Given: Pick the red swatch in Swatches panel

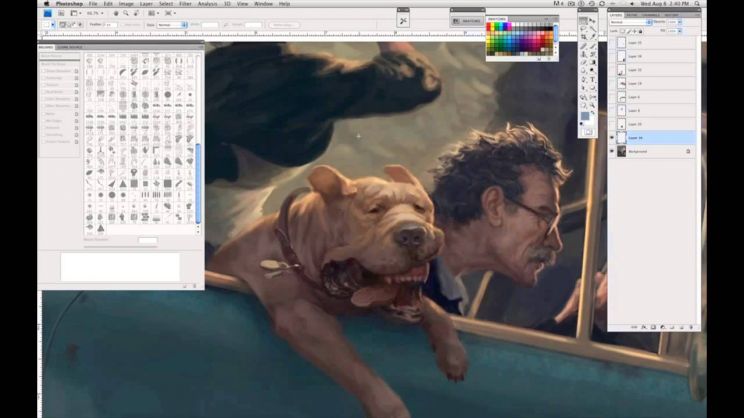Looking at the screenshot, I should [x=489, y=26].
